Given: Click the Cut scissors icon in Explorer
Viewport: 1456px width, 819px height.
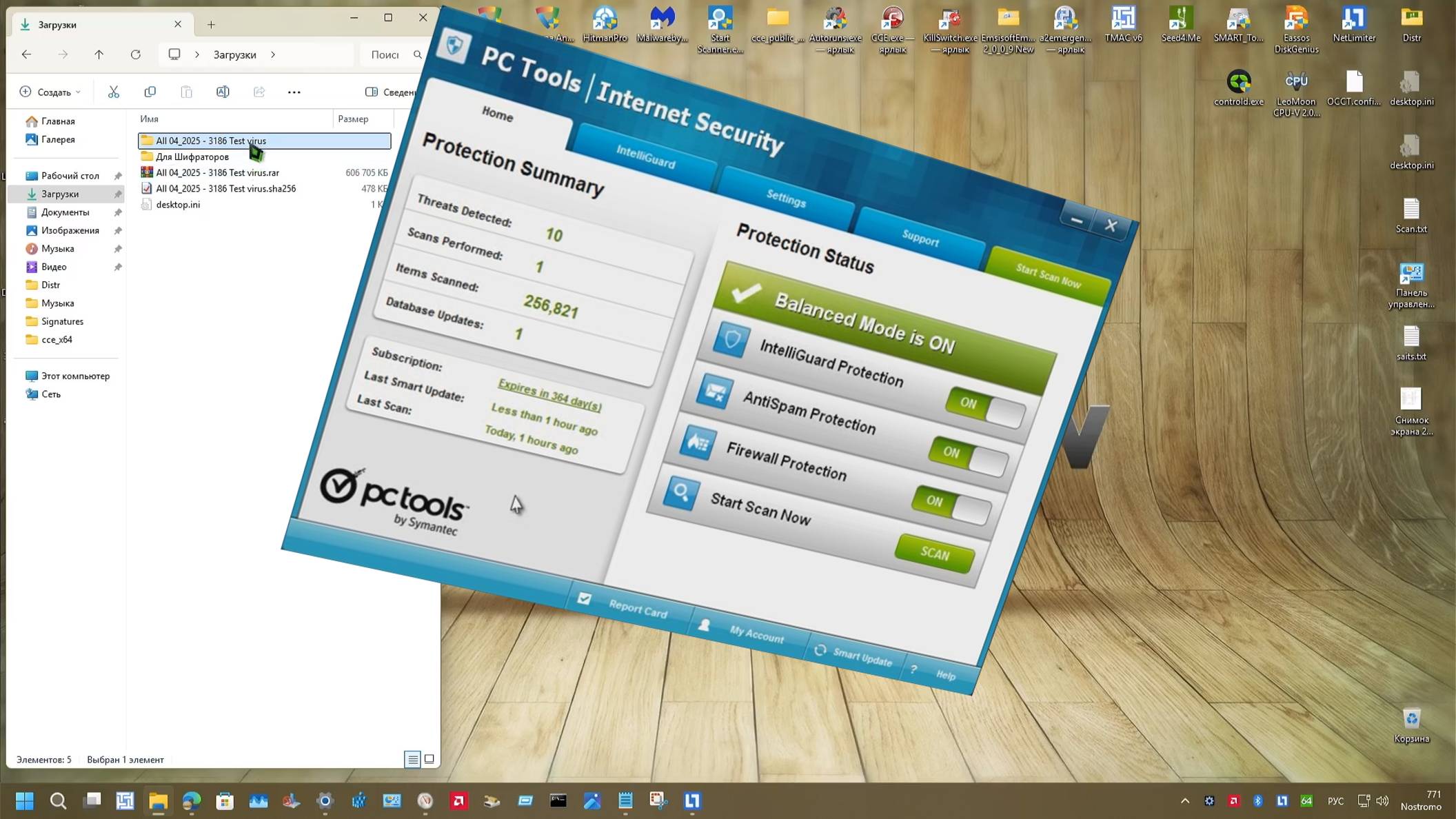Looking at the screenshot, I should click(x=114, y=92).
